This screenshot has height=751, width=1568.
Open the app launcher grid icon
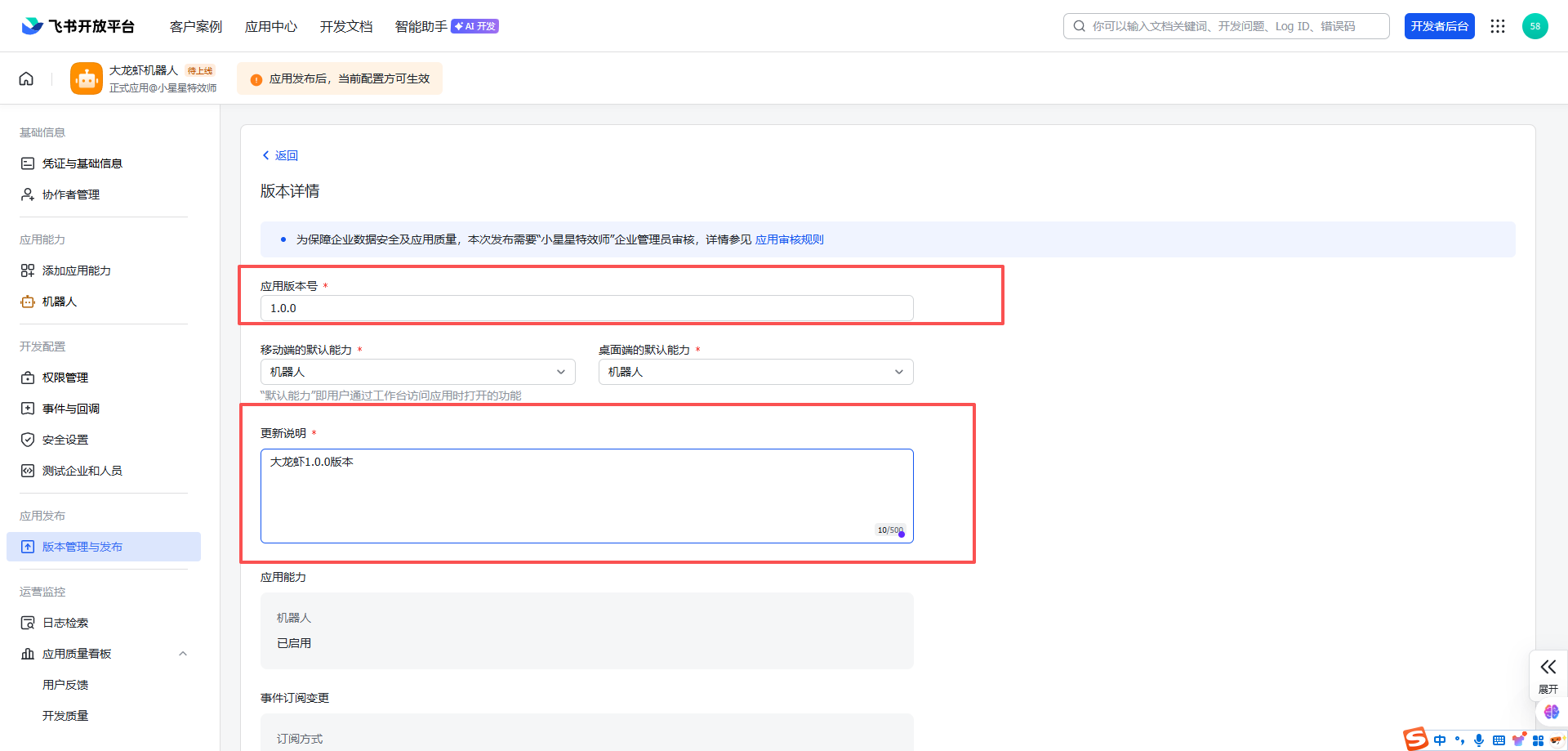click(1497, 26)
